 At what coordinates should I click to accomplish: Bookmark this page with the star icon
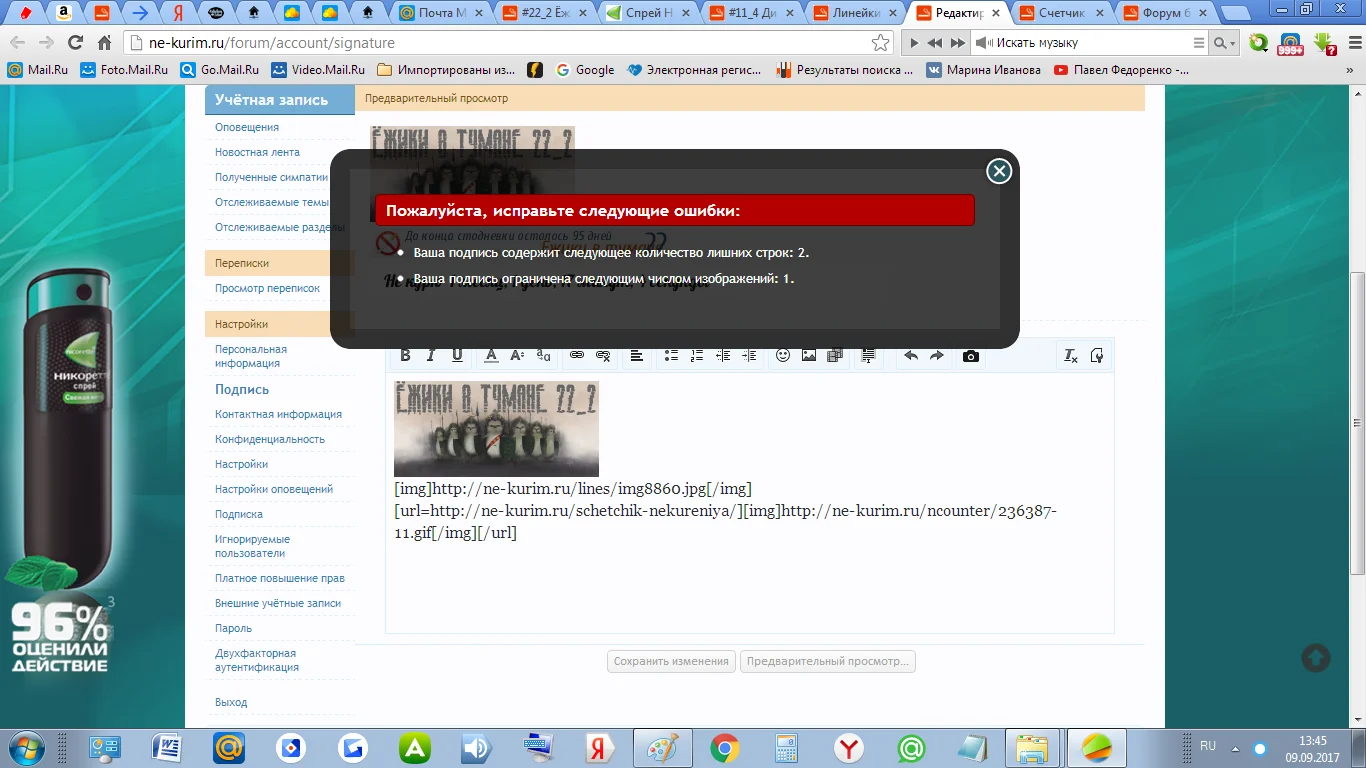pyautogui.click(x=880, y=43)
